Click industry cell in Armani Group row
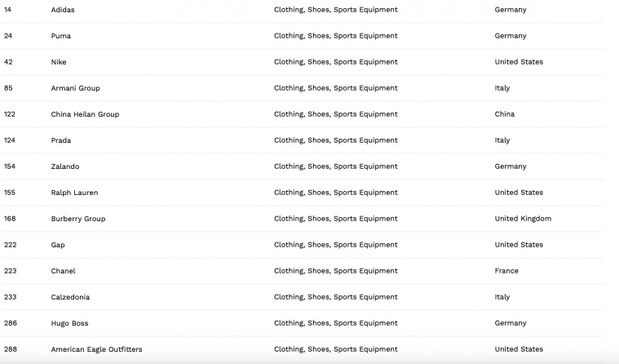The image size is (619, 364). coord(336,88)
